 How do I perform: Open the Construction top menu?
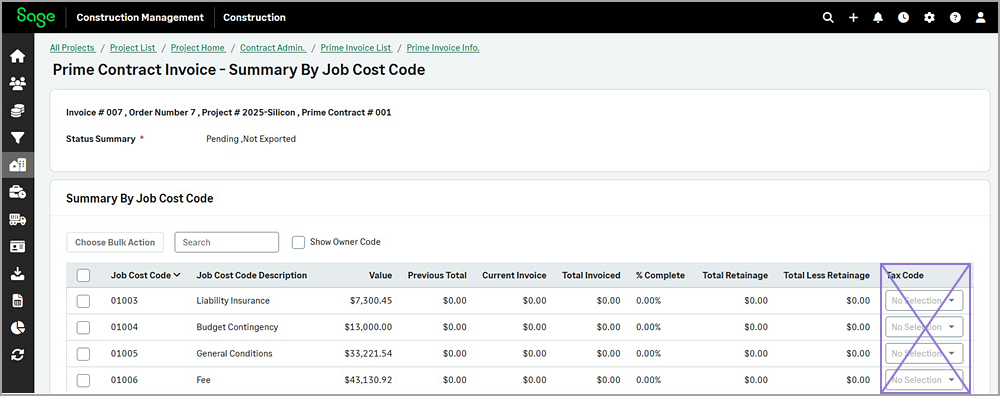tap(254, 18)
